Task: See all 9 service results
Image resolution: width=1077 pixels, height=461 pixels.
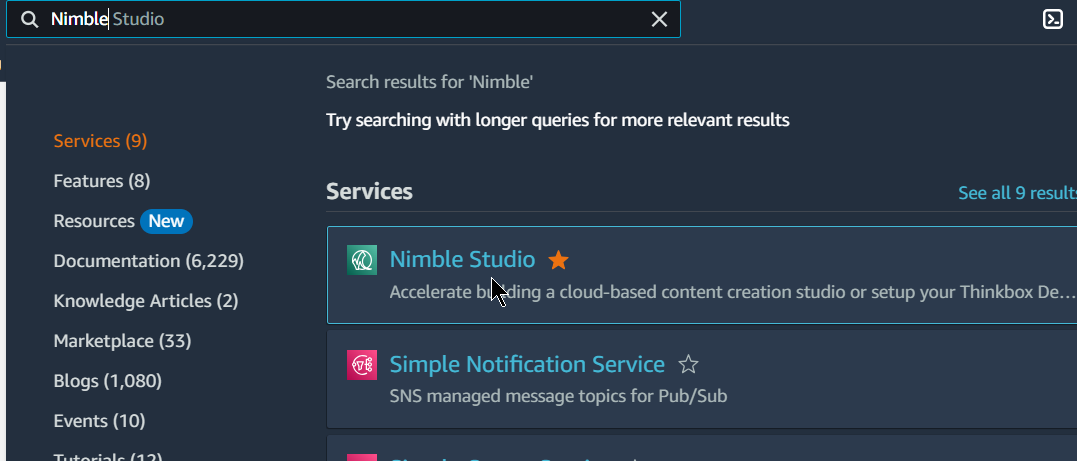Action: pyautogui.click(x=1017, y=193)
